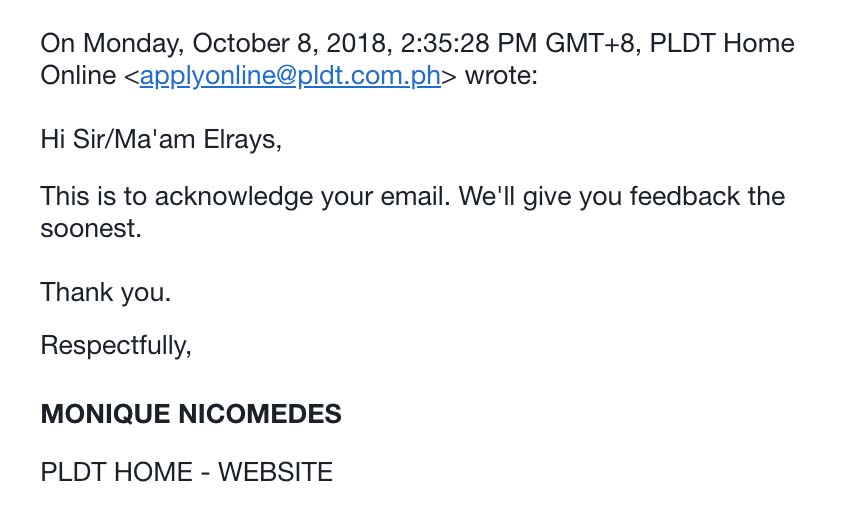Click the "Thank you." line
843x507 pixels.
[x=105, y=293]
